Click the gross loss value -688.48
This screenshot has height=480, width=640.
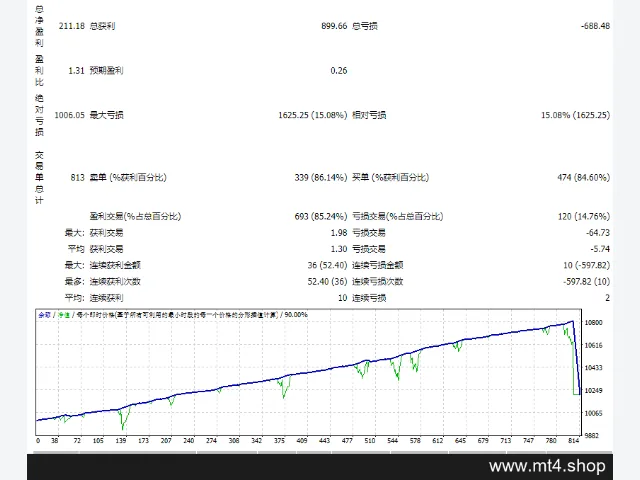click(x=595, y=26)
